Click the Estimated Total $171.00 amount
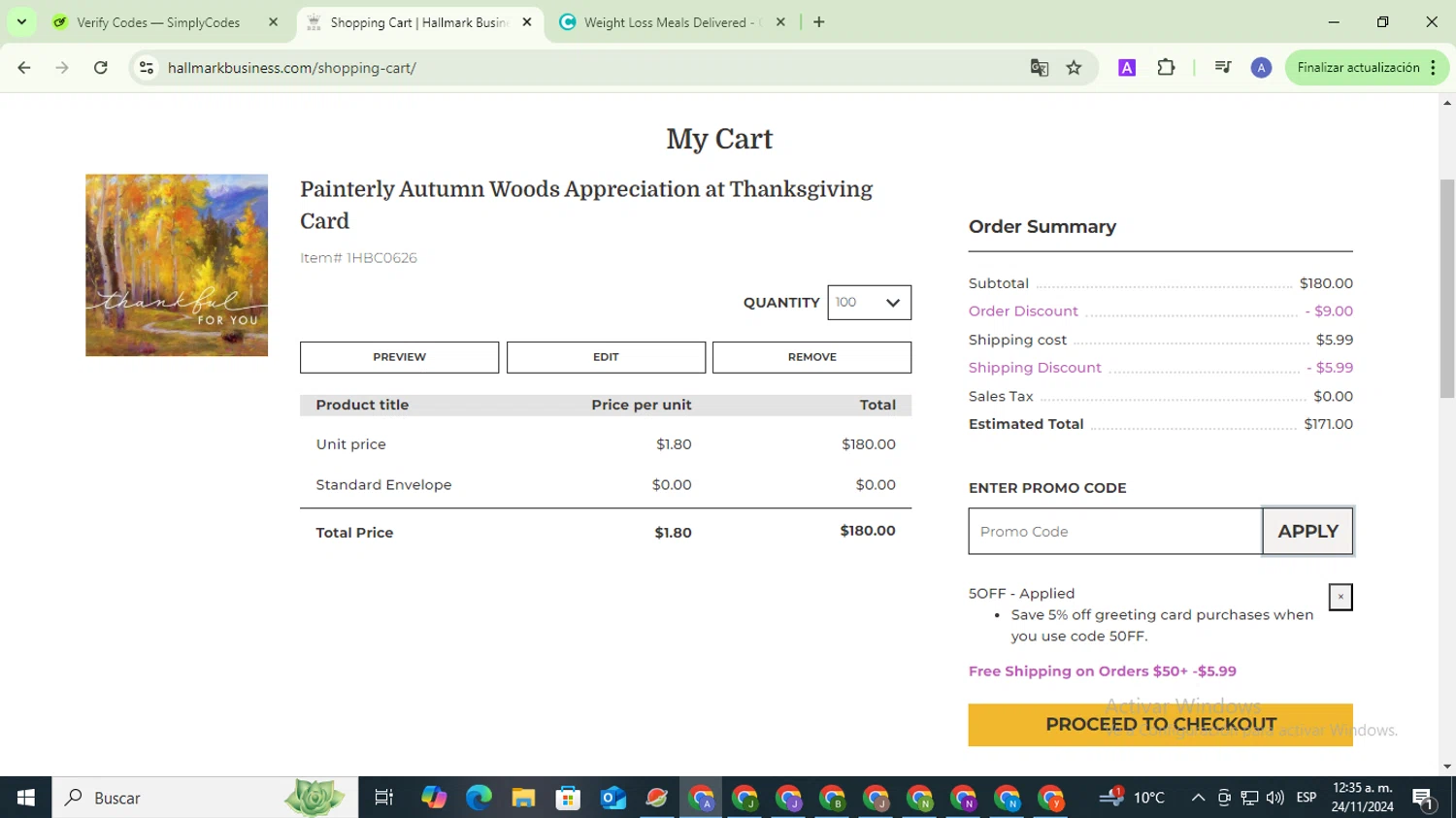The width and height of the screenshot is (1456, 818). point(1328,424)
